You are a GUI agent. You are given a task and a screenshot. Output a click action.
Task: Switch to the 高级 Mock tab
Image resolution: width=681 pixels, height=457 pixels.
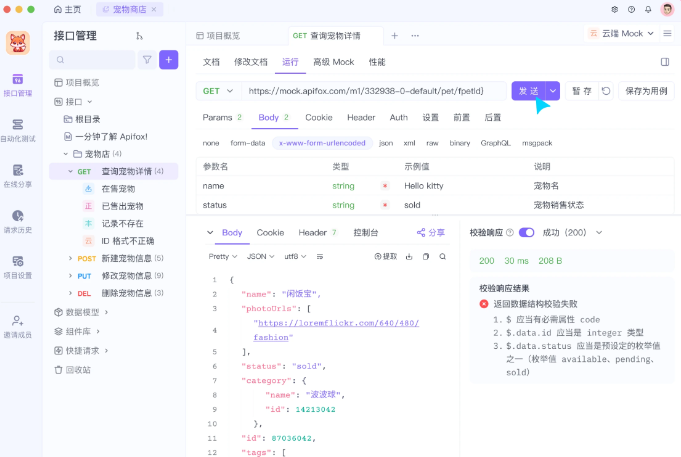pos(334,62)
